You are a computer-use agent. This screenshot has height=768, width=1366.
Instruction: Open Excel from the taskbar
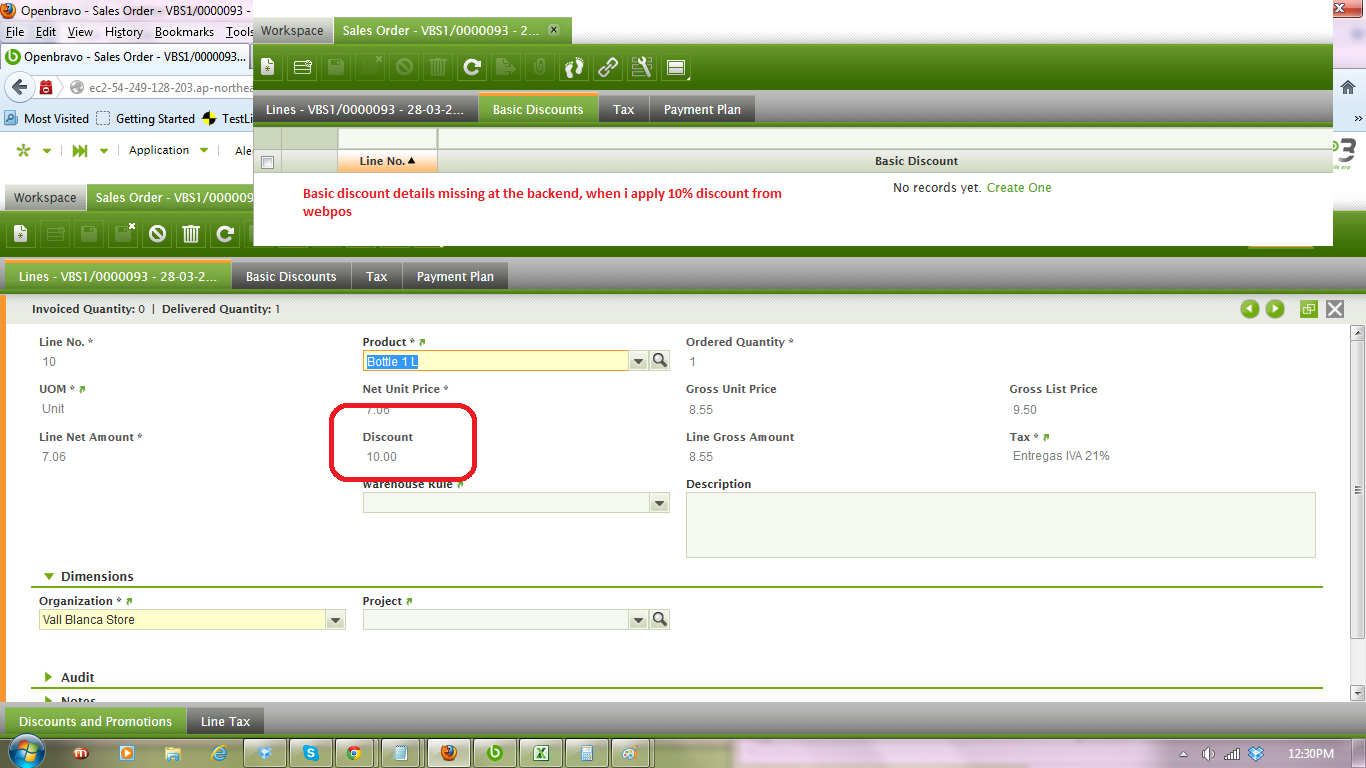point(541,753)
